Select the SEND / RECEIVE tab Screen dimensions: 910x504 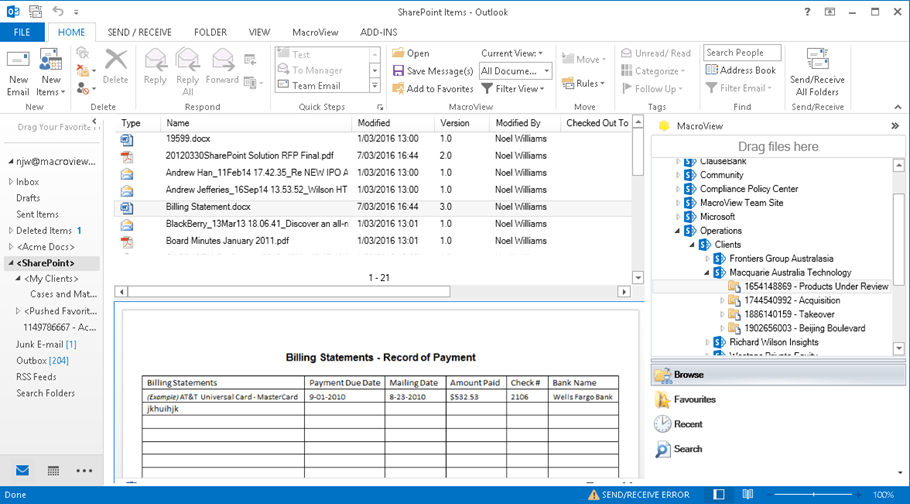tap(139, 33)
